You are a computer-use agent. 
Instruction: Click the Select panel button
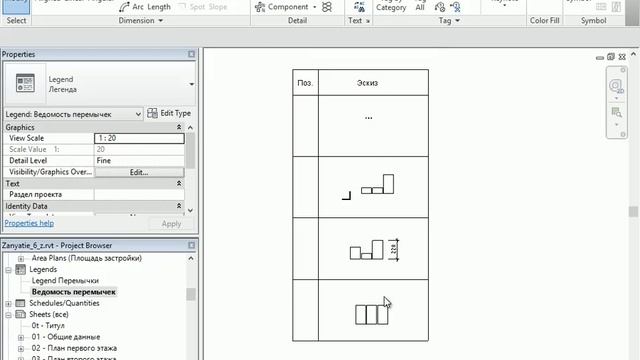click(16, 20)
